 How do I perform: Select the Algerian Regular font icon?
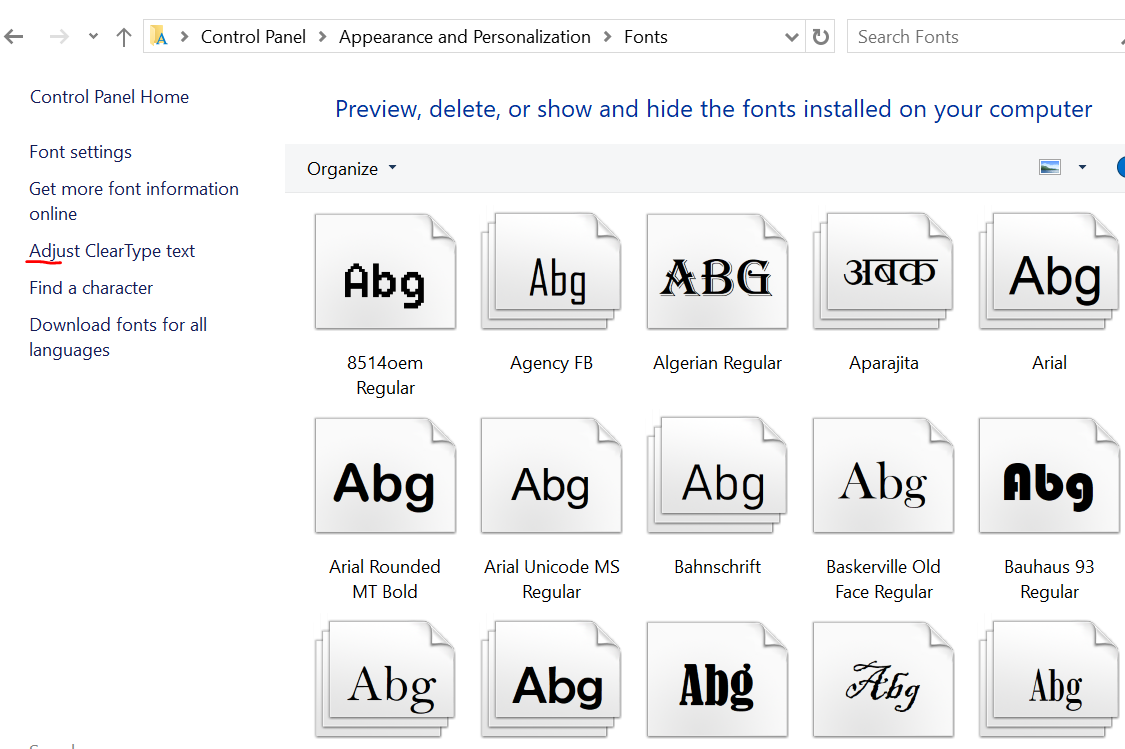coord(717,273)
